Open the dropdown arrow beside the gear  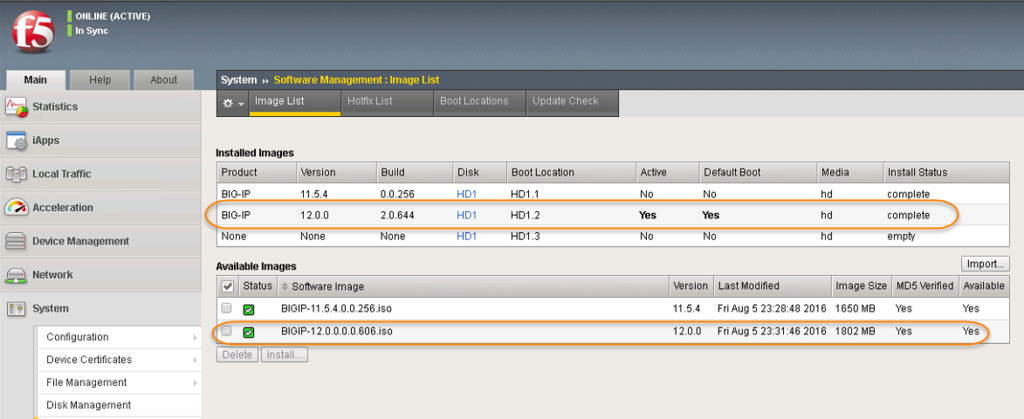pyautogui.click(x=241, y=104)
